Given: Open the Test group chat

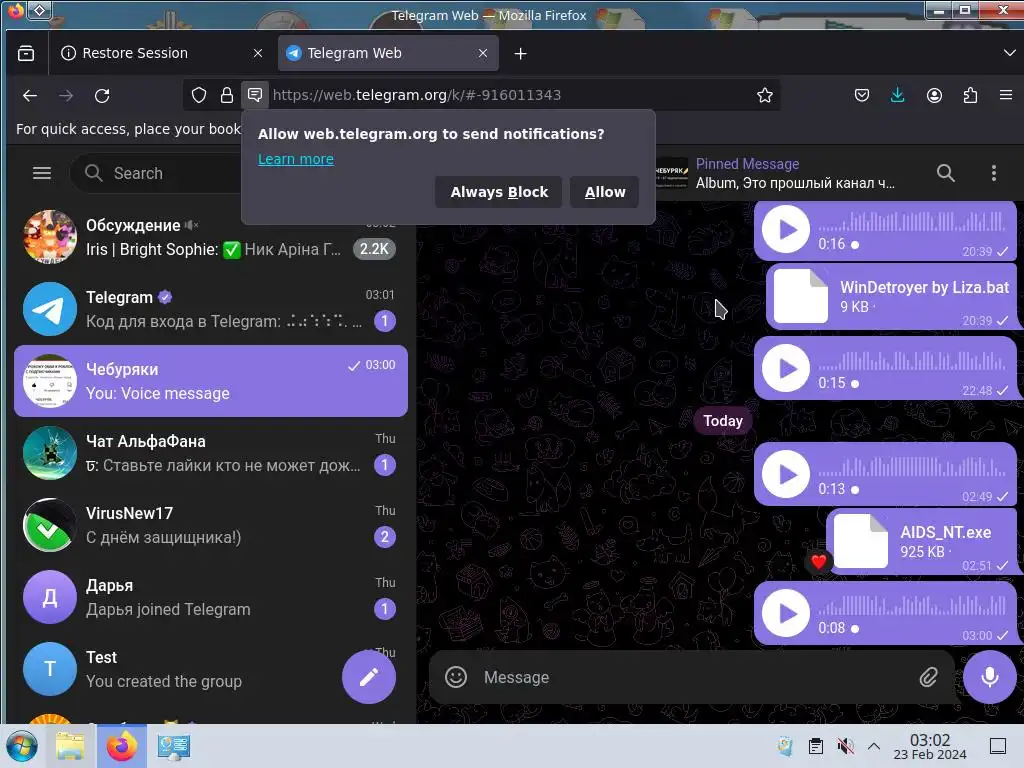Looking at the screenshot, I should pyautogui.click(x=178, y=669).
